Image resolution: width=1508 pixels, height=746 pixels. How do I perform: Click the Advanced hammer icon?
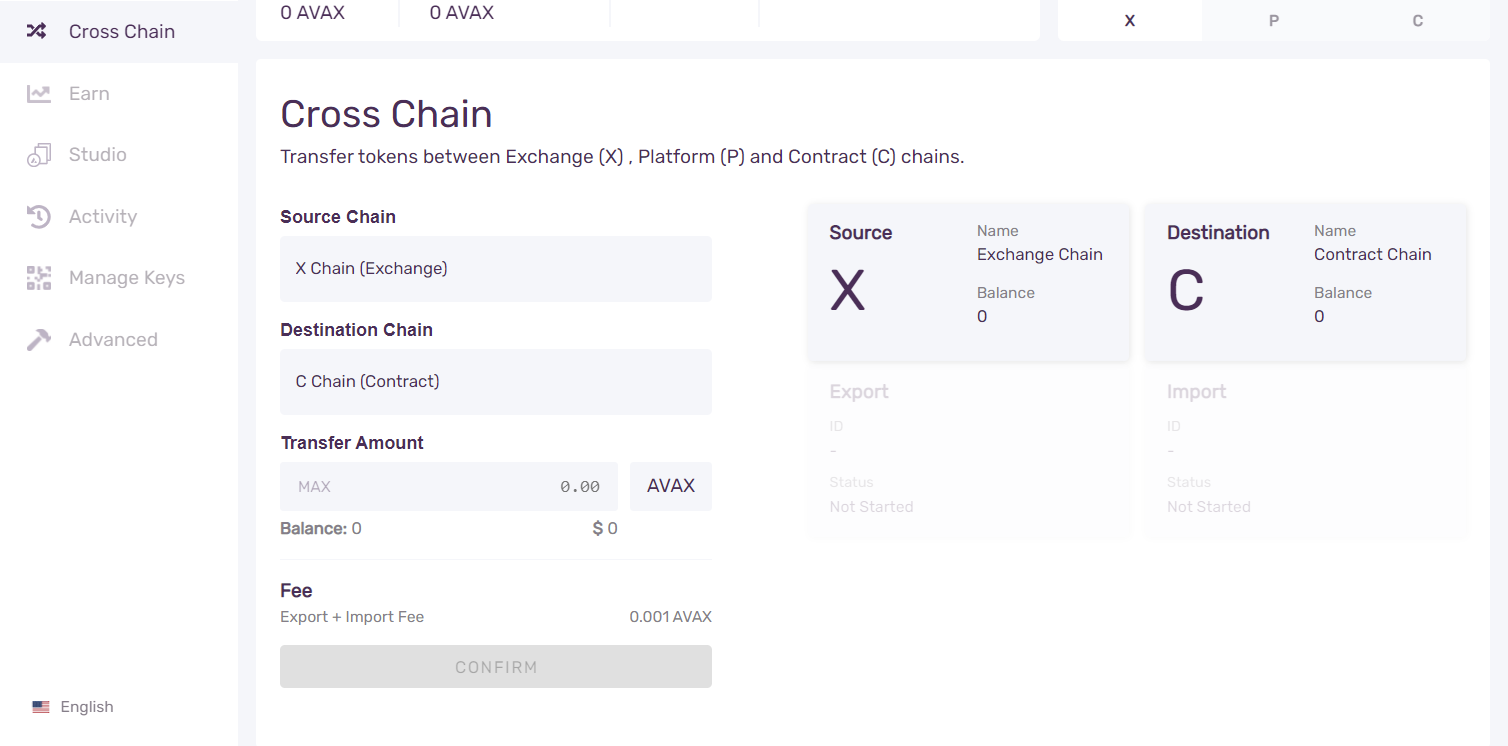tap(38, 340)
